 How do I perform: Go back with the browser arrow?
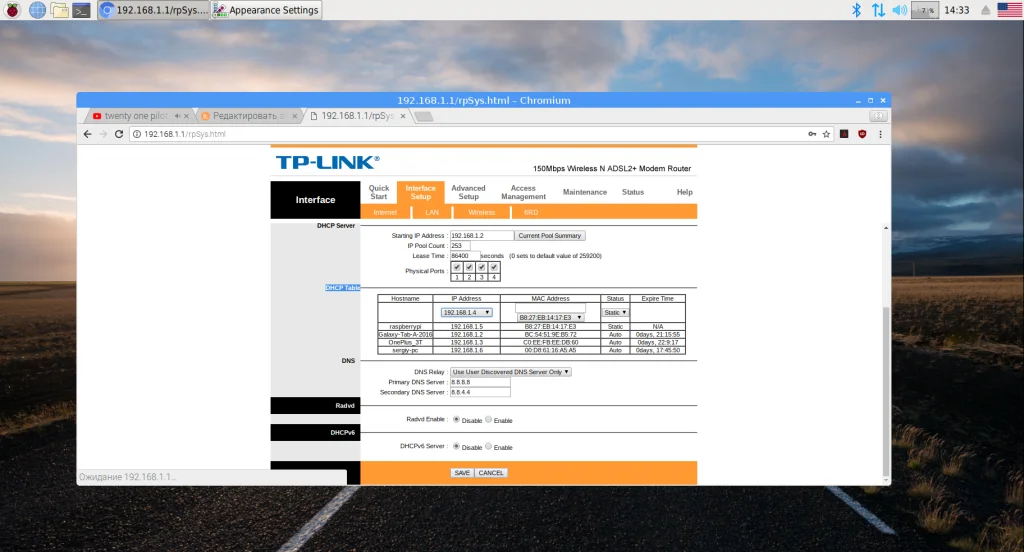coord(88,134)
